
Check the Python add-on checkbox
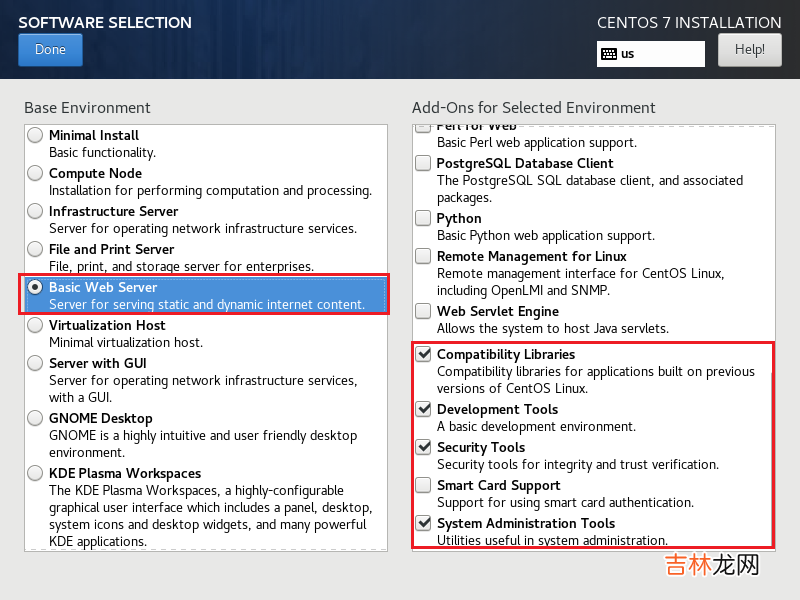(x=424, y=218)
